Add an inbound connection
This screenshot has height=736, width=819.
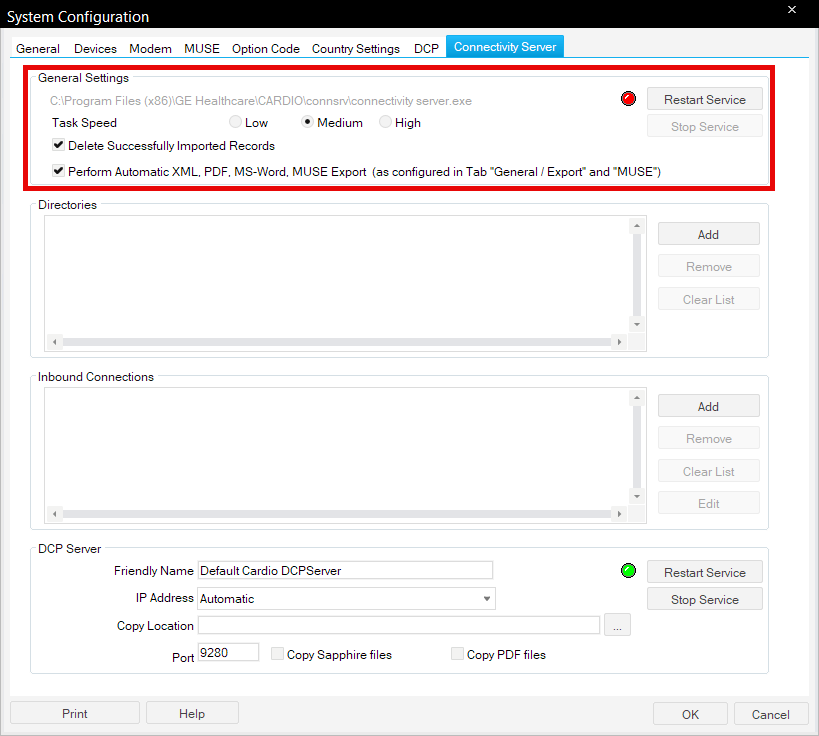coord(708,406)
